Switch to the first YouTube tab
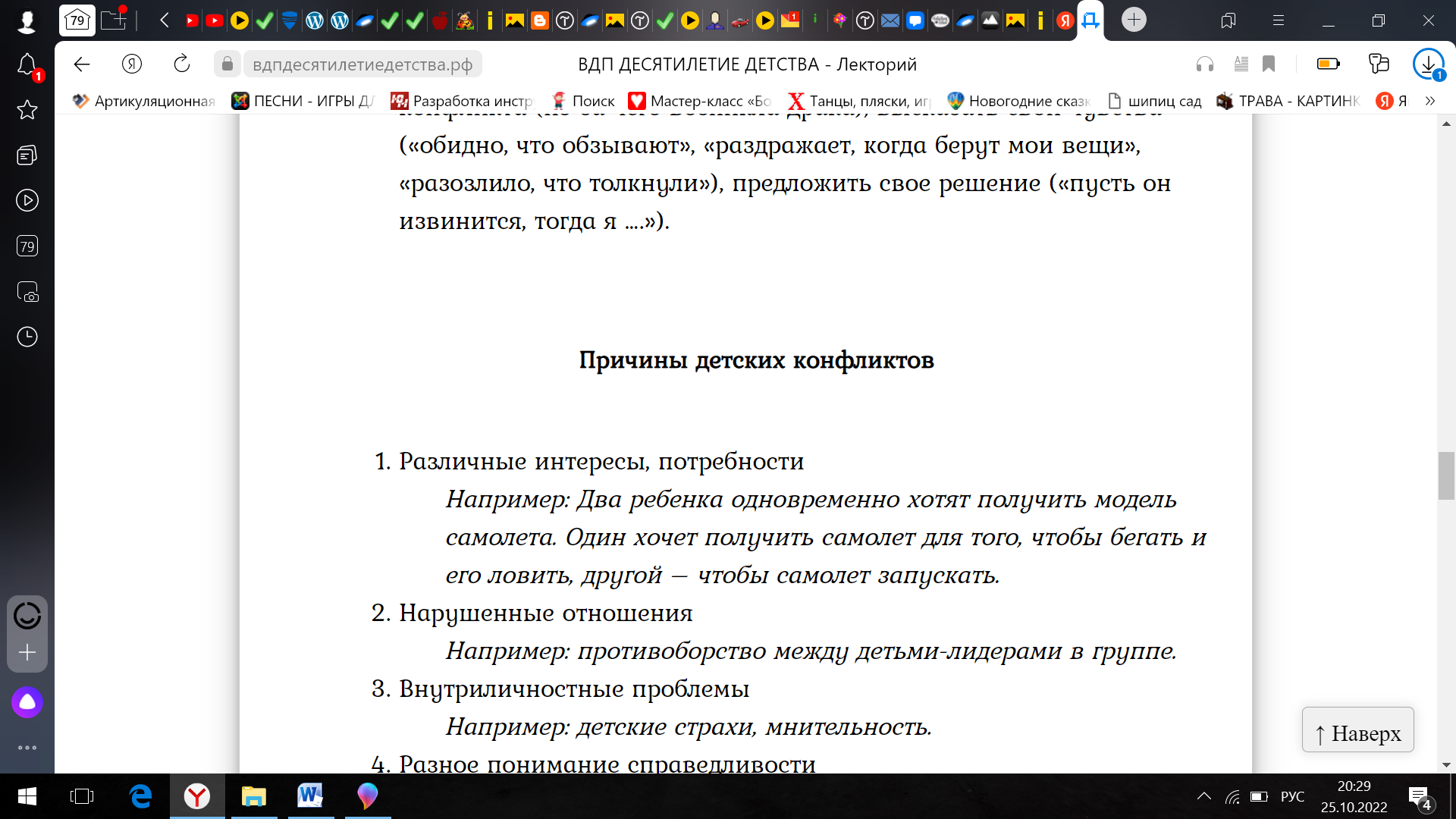Image resolution: width=1456 pixels, height=819 pixels. (x=192, y=20)
